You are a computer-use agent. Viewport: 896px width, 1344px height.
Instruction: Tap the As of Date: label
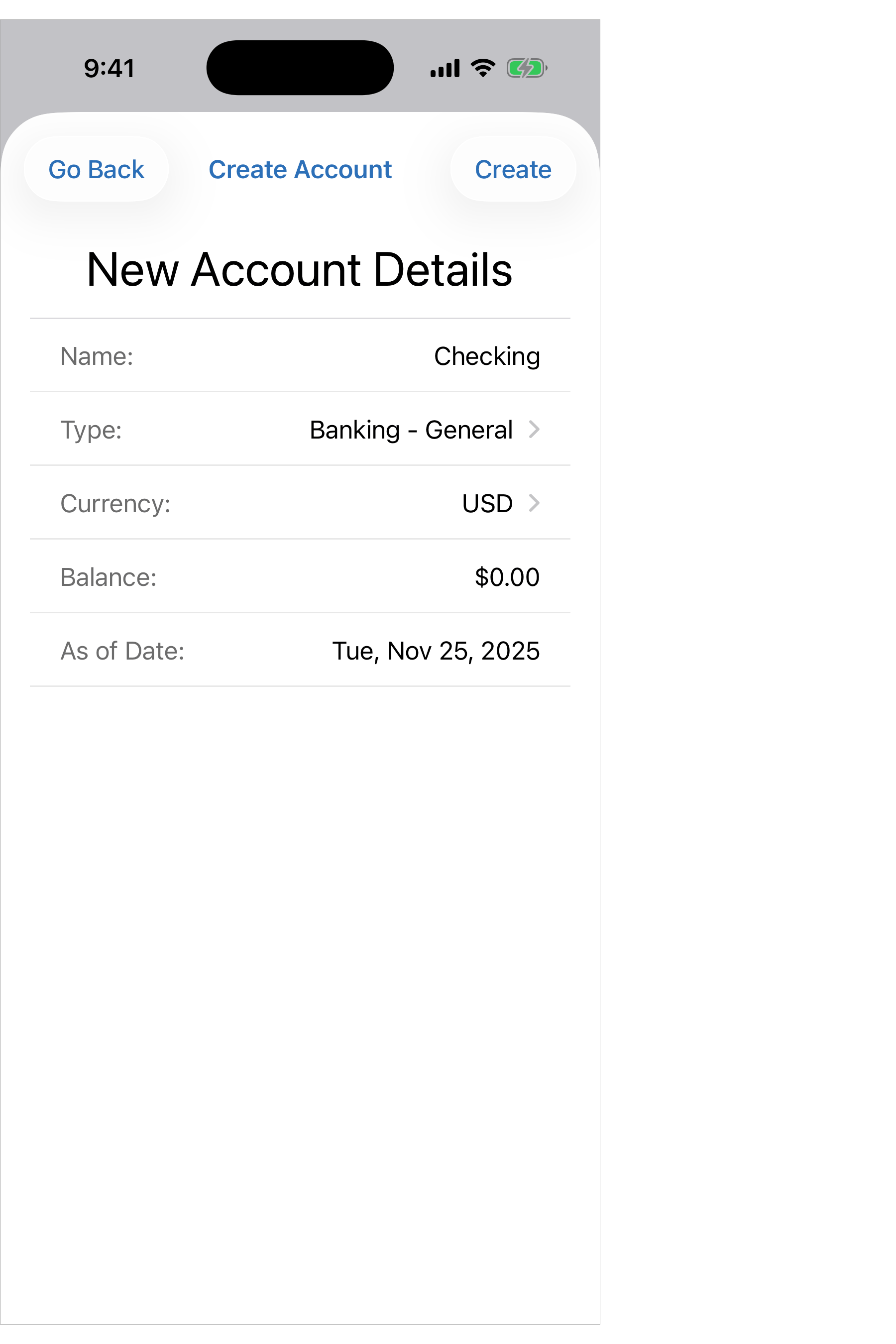pos(123,651)
